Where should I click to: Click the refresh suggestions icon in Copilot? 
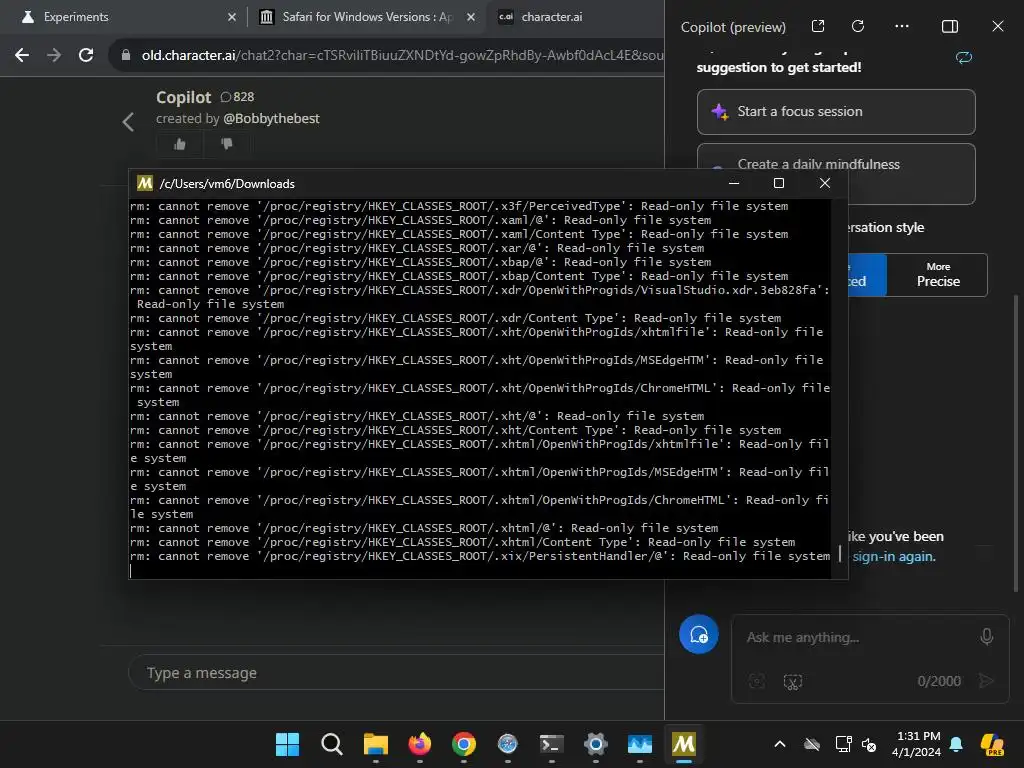tap(964, 57)
